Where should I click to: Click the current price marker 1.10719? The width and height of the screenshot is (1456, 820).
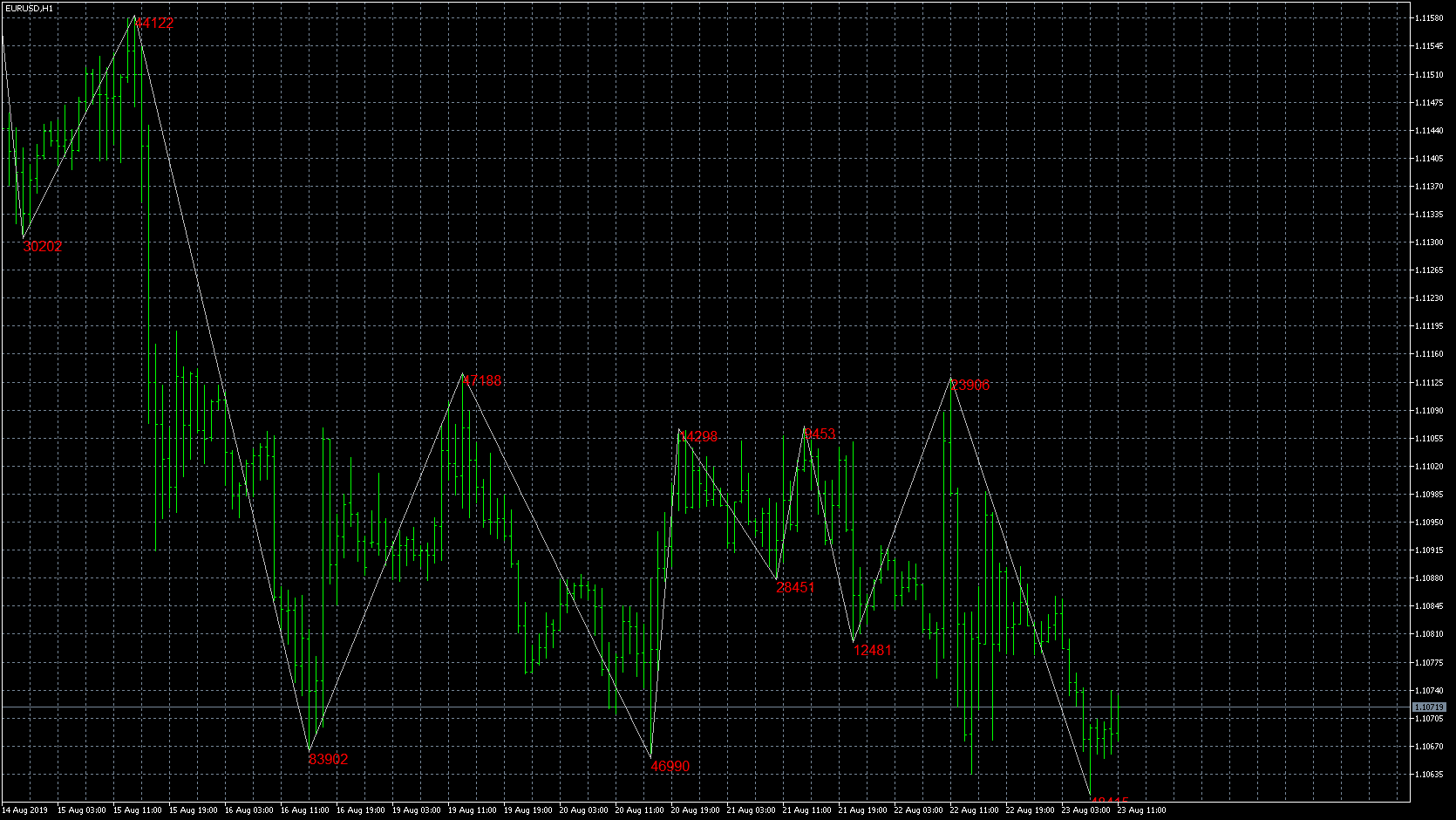click(x=1429, y=707)
